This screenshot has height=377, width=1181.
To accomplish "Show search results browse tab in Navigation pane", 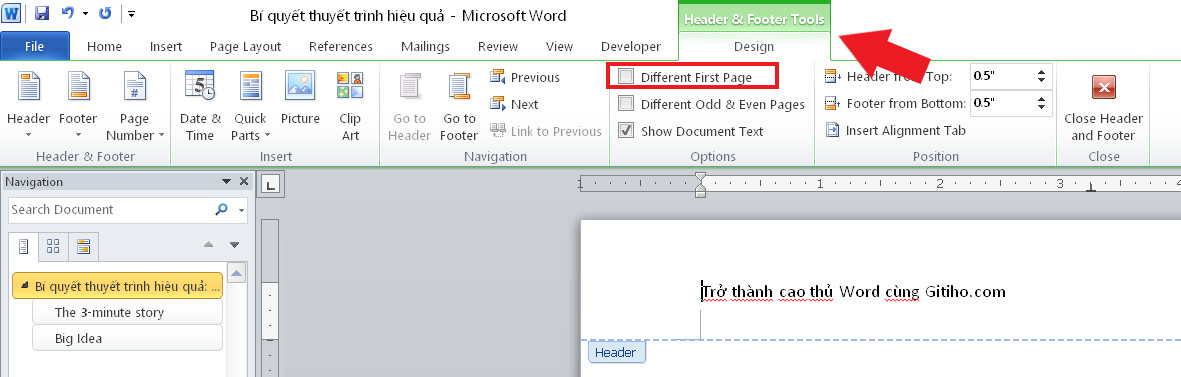I will (83, 246).
